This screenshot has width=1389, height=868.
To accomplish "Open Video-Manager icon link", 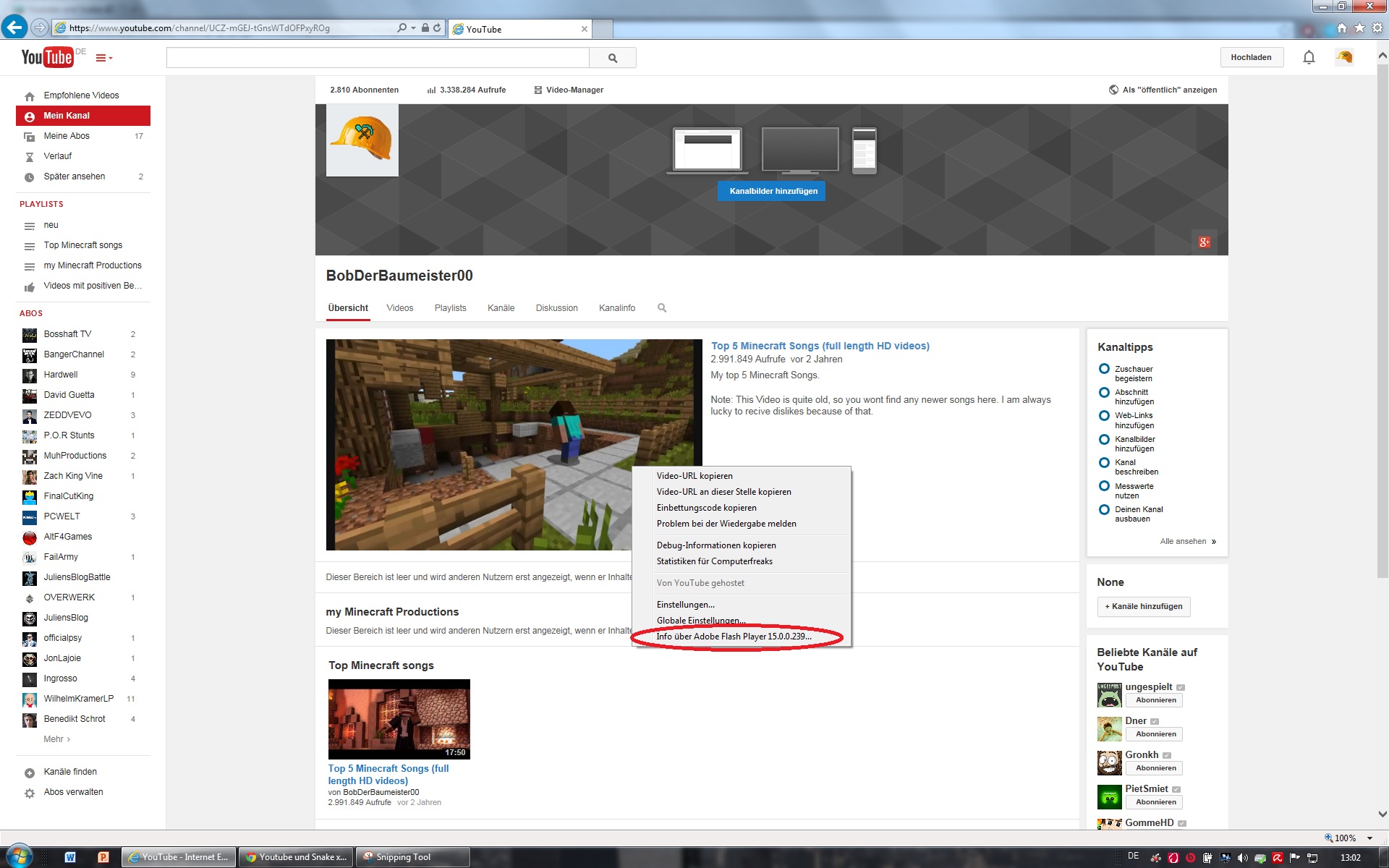I will click(x=538, y=90).
